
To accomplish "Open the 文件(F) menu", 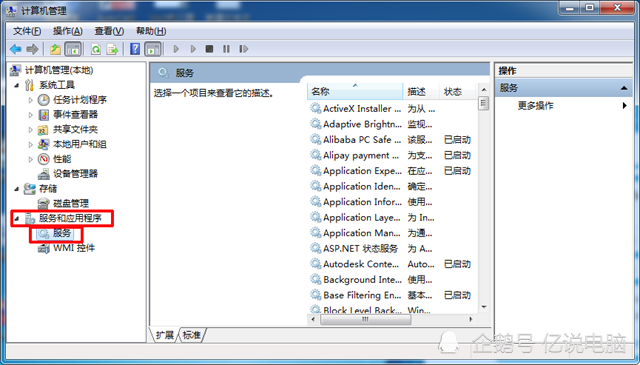I will pyautogui.click(x=27, y=31).
